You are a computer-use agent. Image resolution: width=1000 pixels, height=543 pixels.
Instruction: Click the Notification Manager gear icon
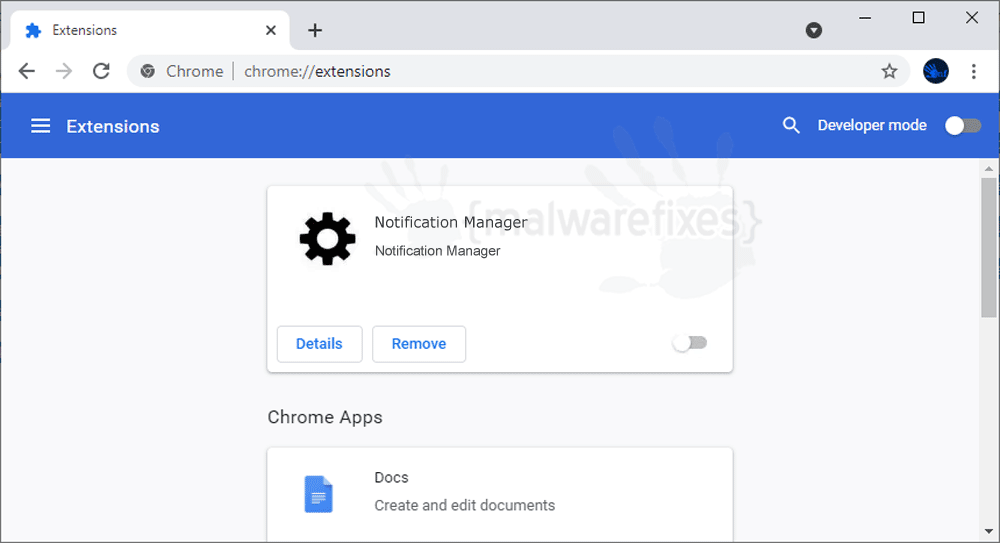point(327,239)
